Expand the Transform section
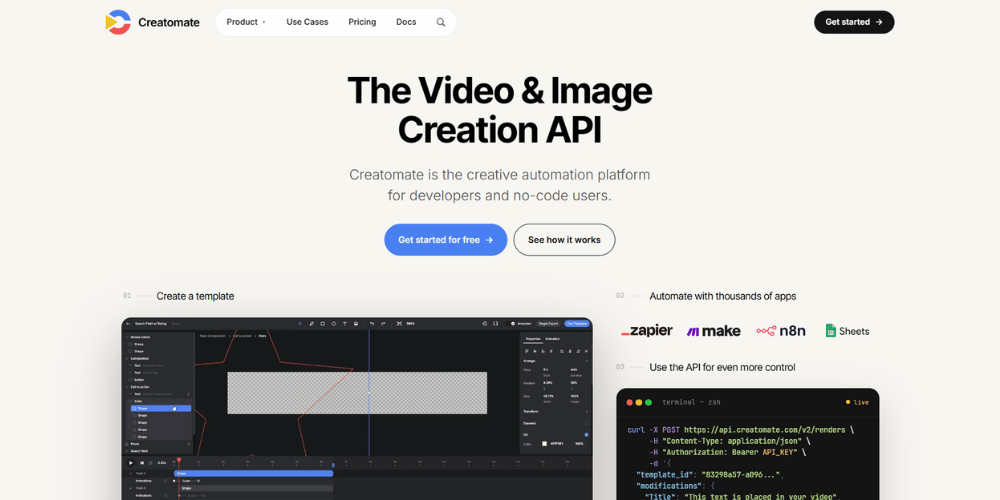The image size is (1000, 500). (587, 411)
